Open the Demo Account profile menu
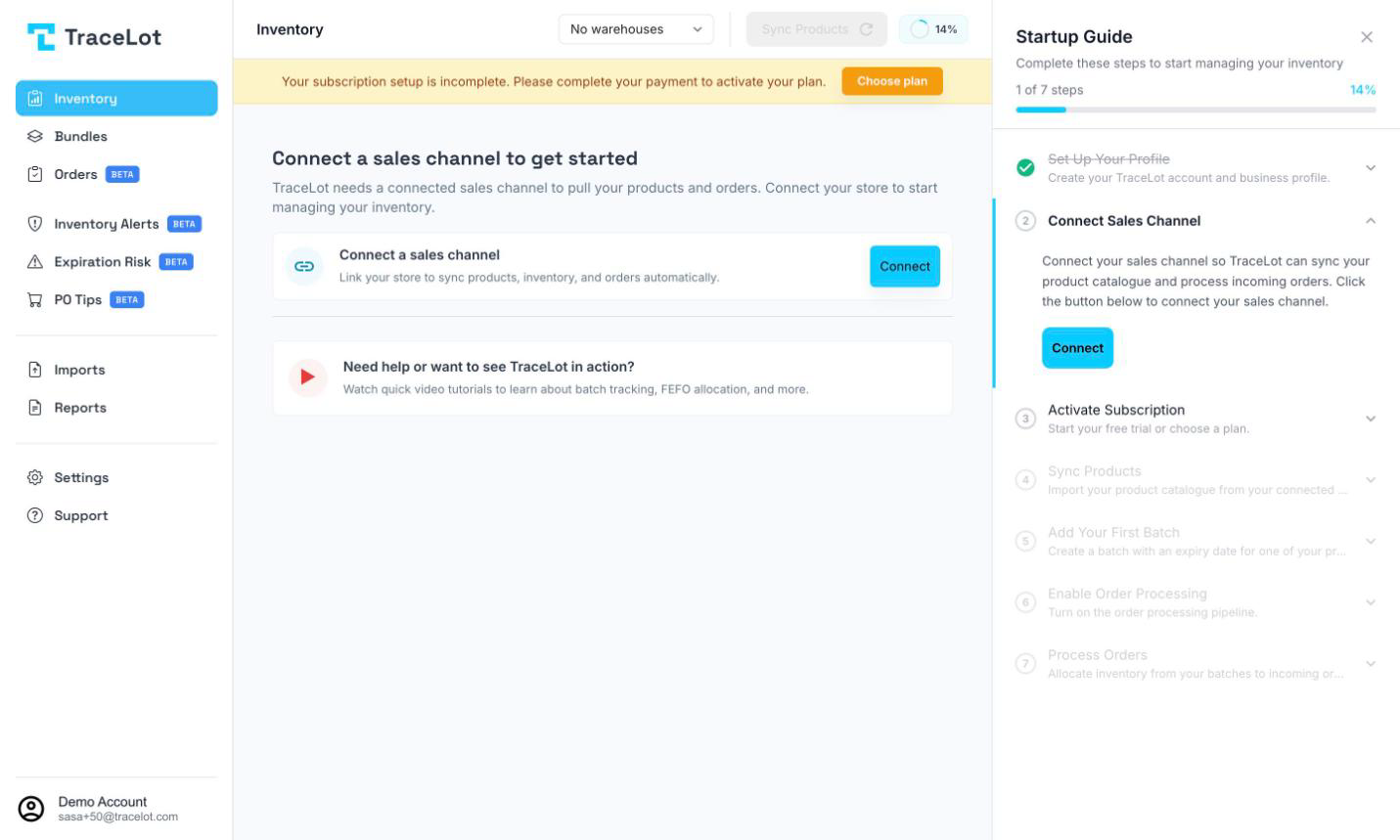1400x840 pixels. click(116, 809)
